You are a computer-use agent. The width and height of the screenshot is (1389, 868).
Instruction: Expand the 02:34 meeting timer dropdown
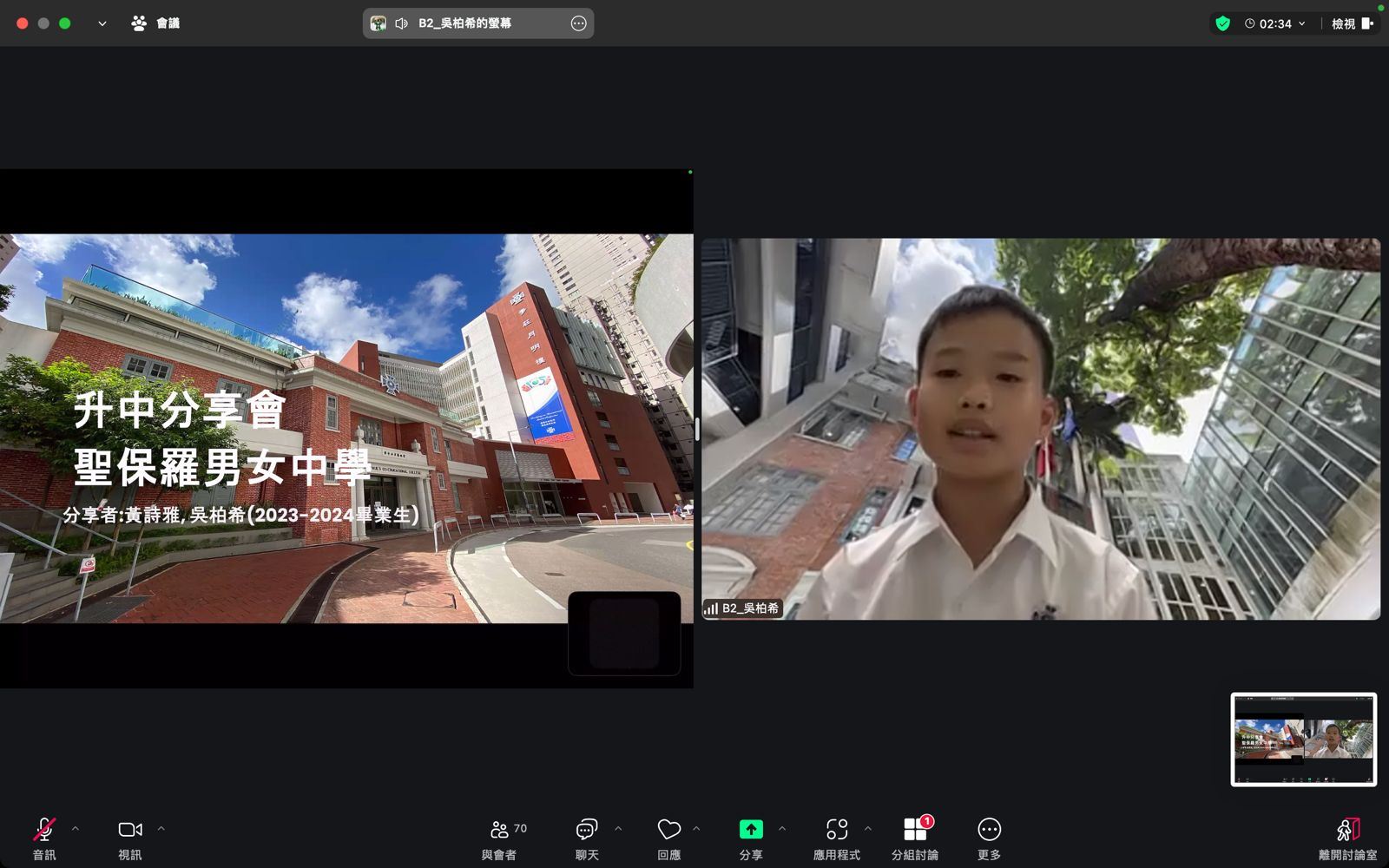pos(1274,23)
